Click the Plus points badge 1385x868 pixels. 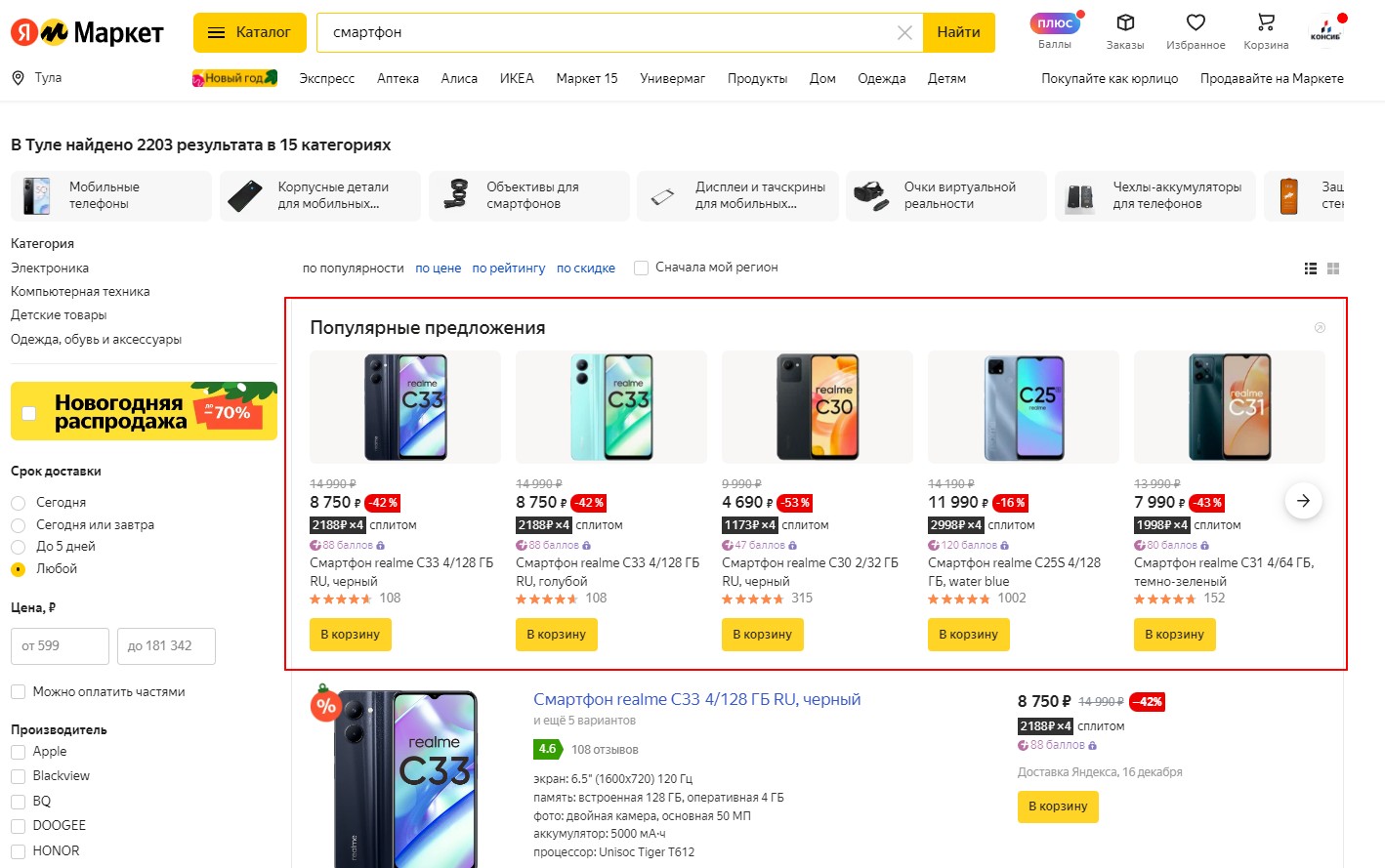pyautogui.click(x=1055, y=23)
